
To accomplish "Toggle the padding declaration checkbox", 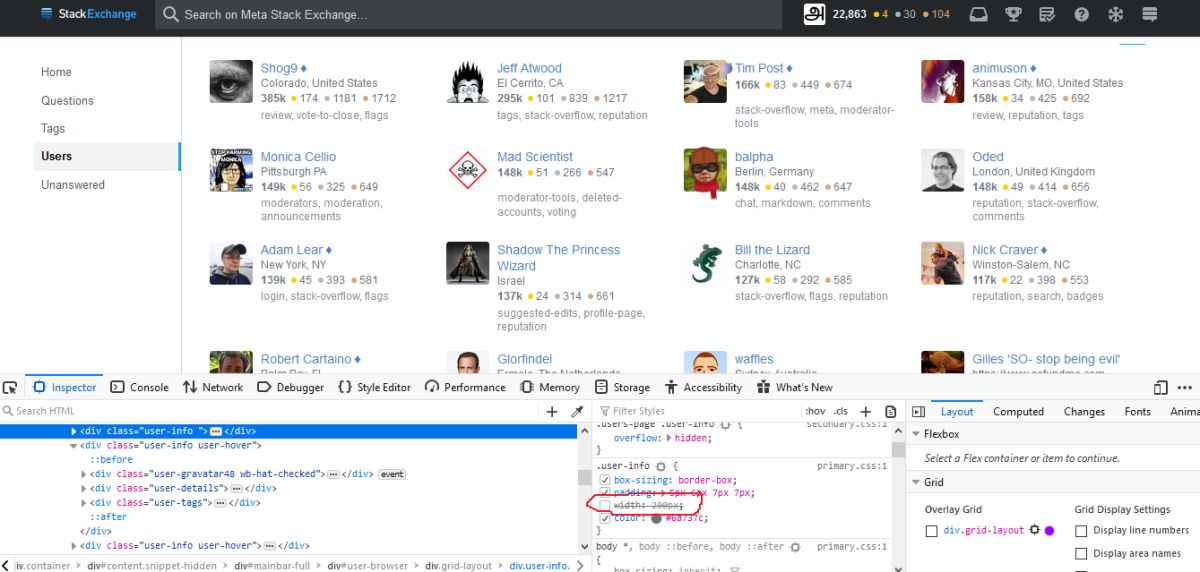I will point(604,492).
